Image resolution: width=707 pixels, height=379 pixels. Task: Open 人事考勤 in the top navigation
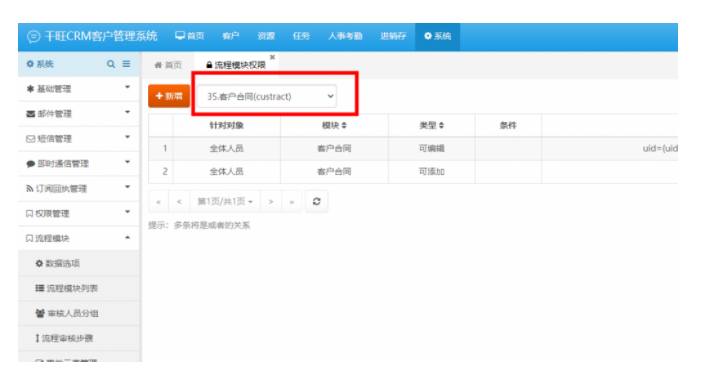(345, 36)
